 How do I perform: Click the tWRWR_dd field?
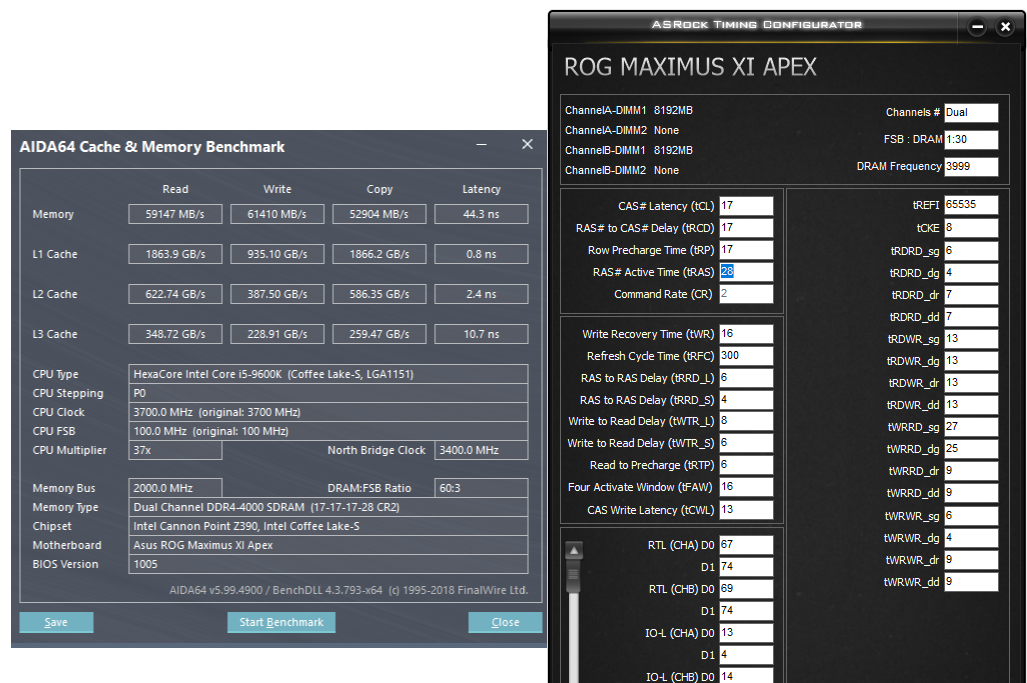[x=971, y=581]
